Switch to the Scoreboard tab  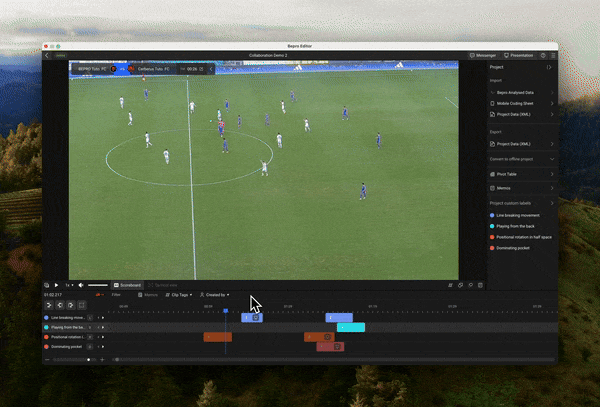pyautogui.click(x=127, y=285)
